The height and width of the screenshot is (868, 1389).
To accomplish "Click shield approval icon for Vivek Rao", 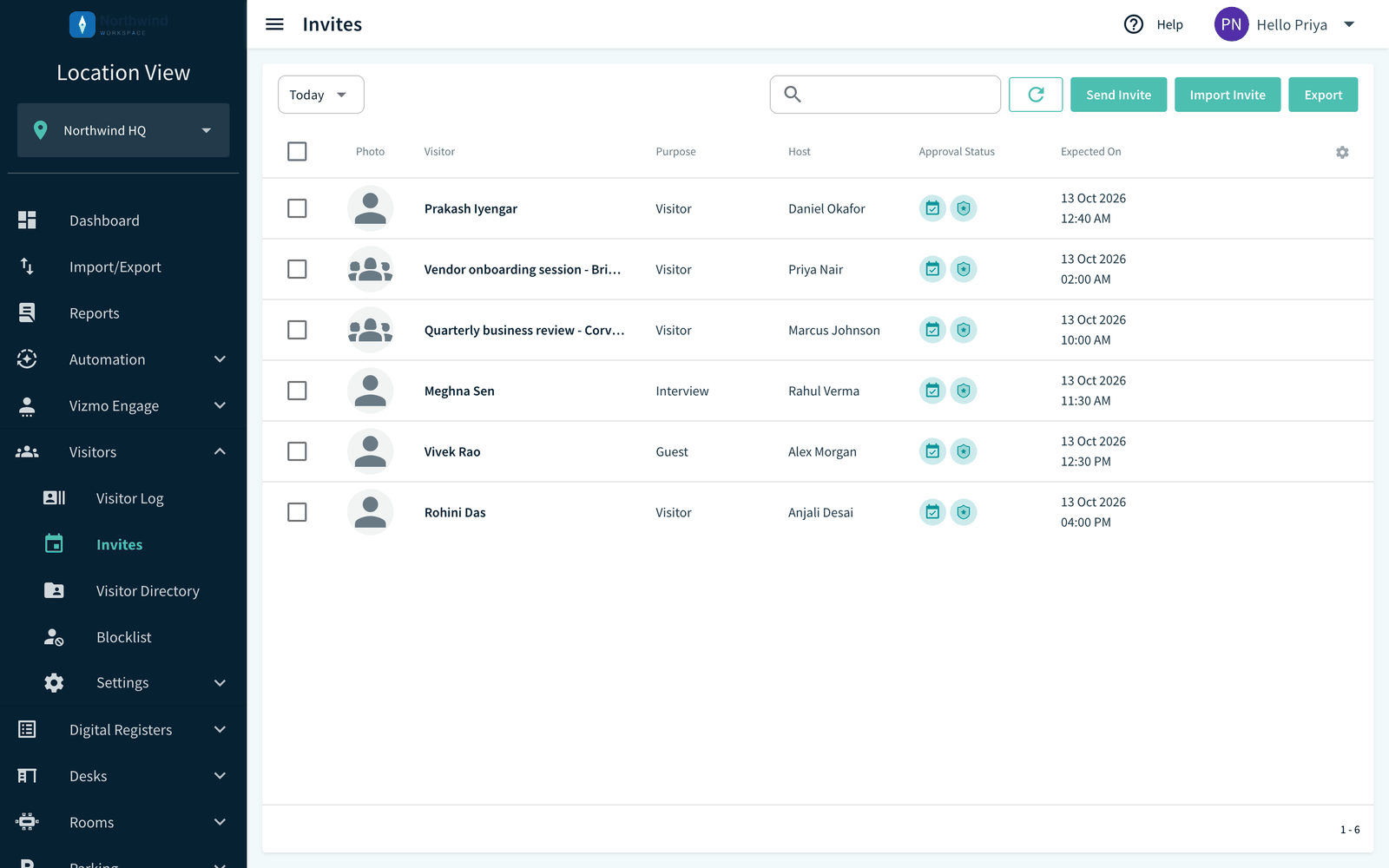I will pos(964,451).
